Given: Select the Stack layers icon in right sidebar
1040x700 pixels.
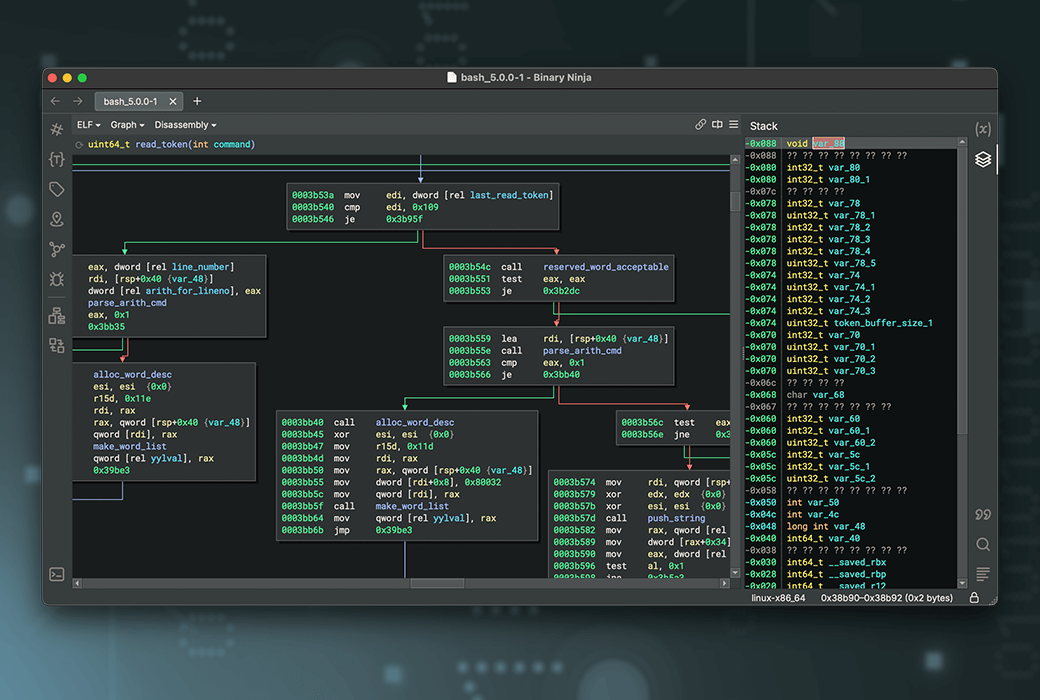Looking at the screenshot, I should [983, 159].
